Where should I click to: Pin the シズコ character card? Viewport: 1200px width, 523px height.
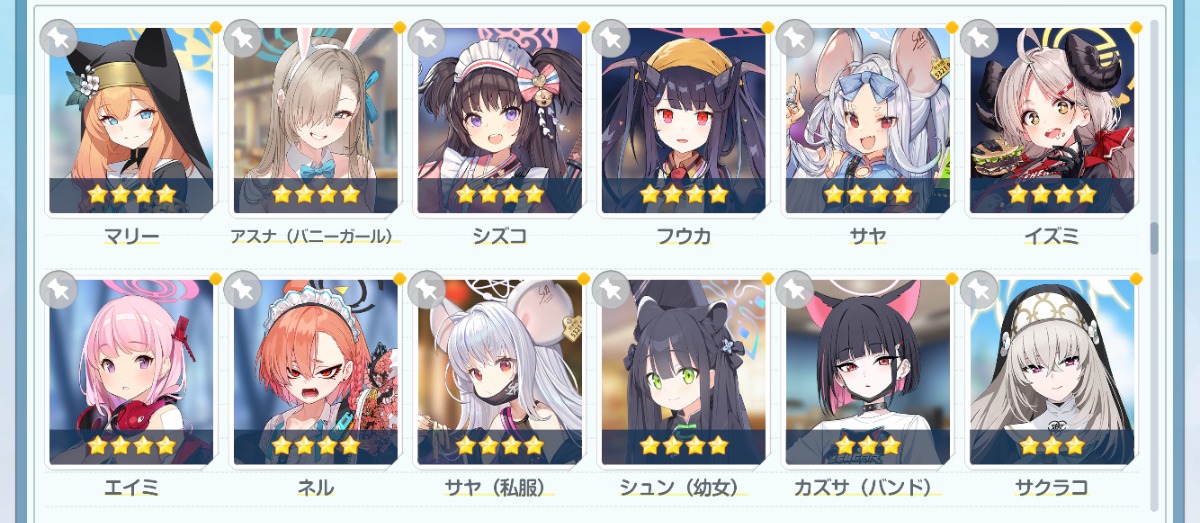tap(426, 38)
